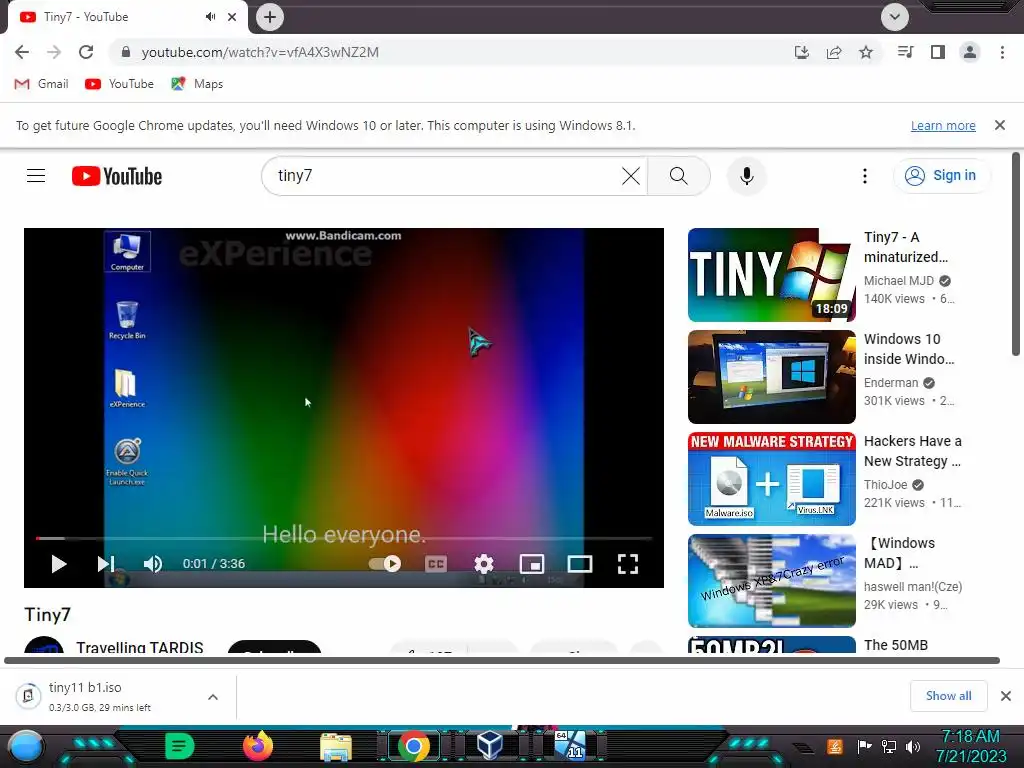This screenshot has width=1024, height=768.
Task: Run search with magnifier button
Action: click(679, 176)
